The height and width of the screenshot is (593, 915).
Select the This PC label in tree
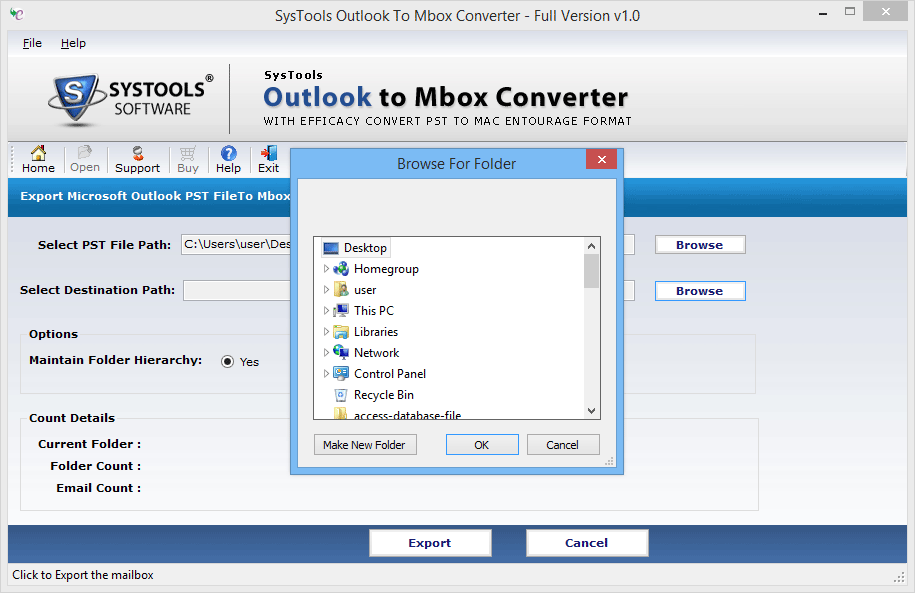click(374, 311)
